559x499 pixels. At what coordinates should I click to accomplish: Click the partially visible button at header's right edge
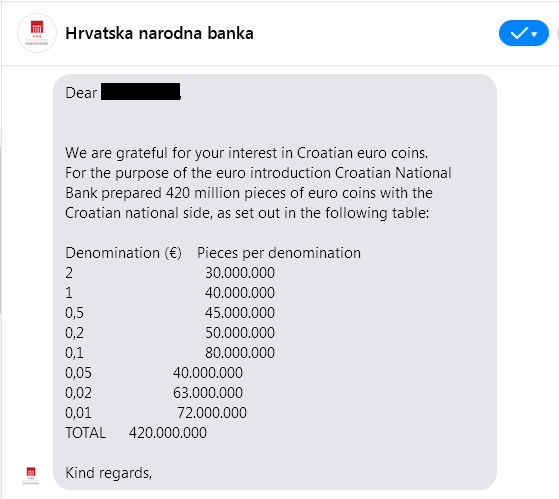pyautogui.click(x=558, y=33)
